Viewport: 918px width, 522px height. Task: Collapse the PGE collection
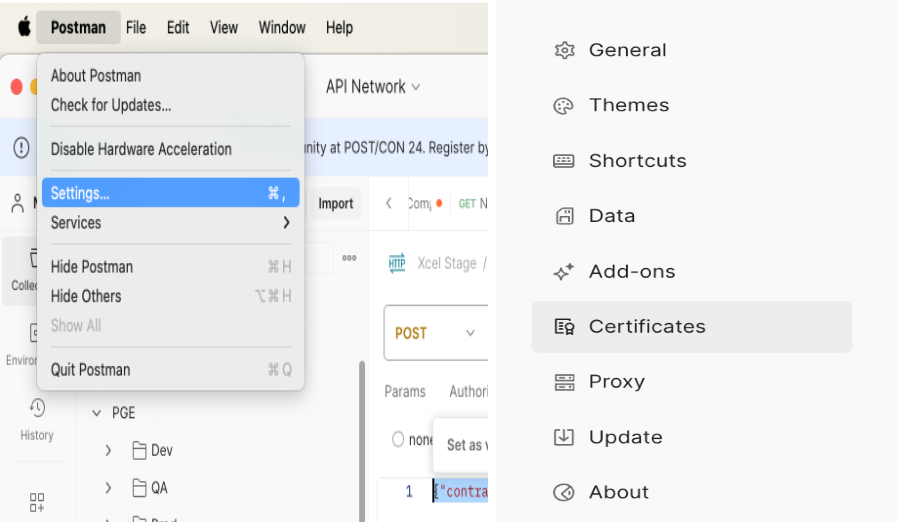click(97, 413)
